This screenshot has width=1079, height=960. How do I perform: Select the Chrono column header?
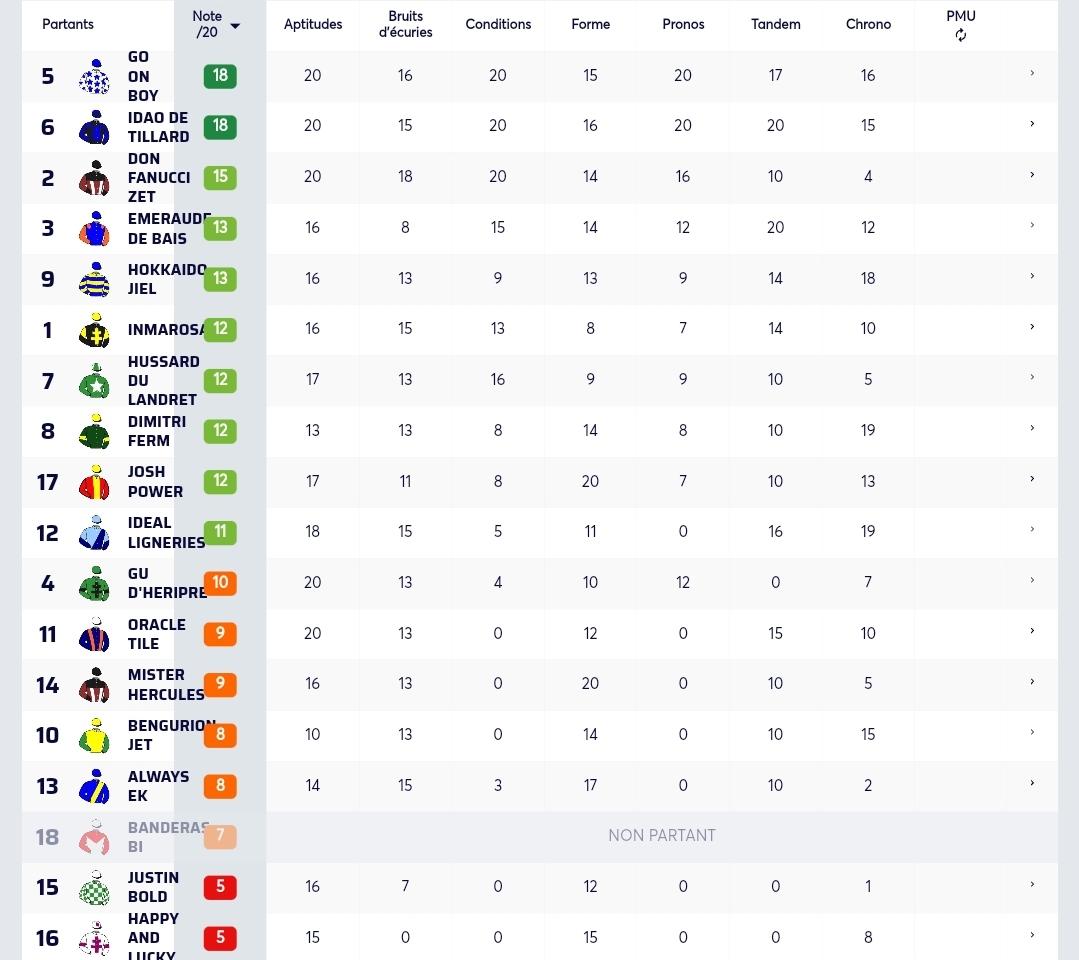(868, 24)
